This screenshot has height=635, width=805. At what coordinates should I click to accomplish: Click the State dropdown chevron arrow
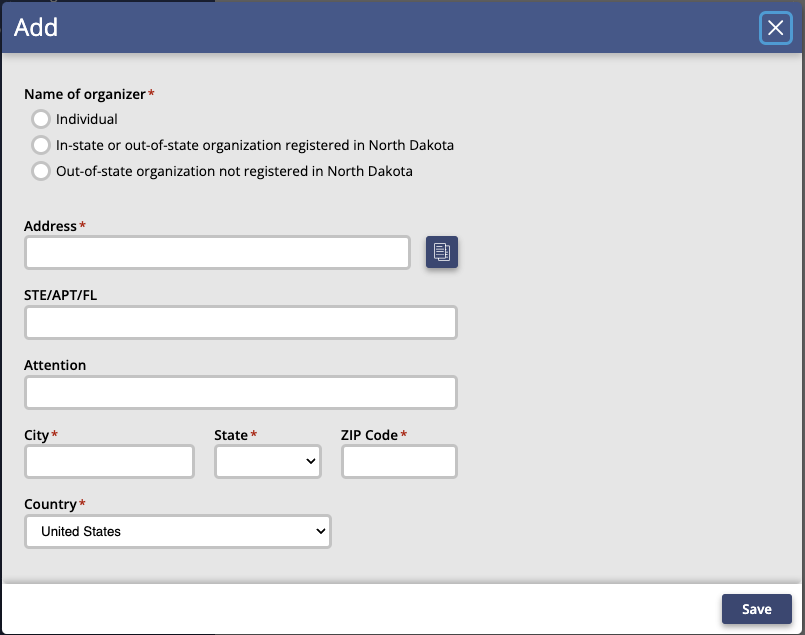tap(311, 461)
